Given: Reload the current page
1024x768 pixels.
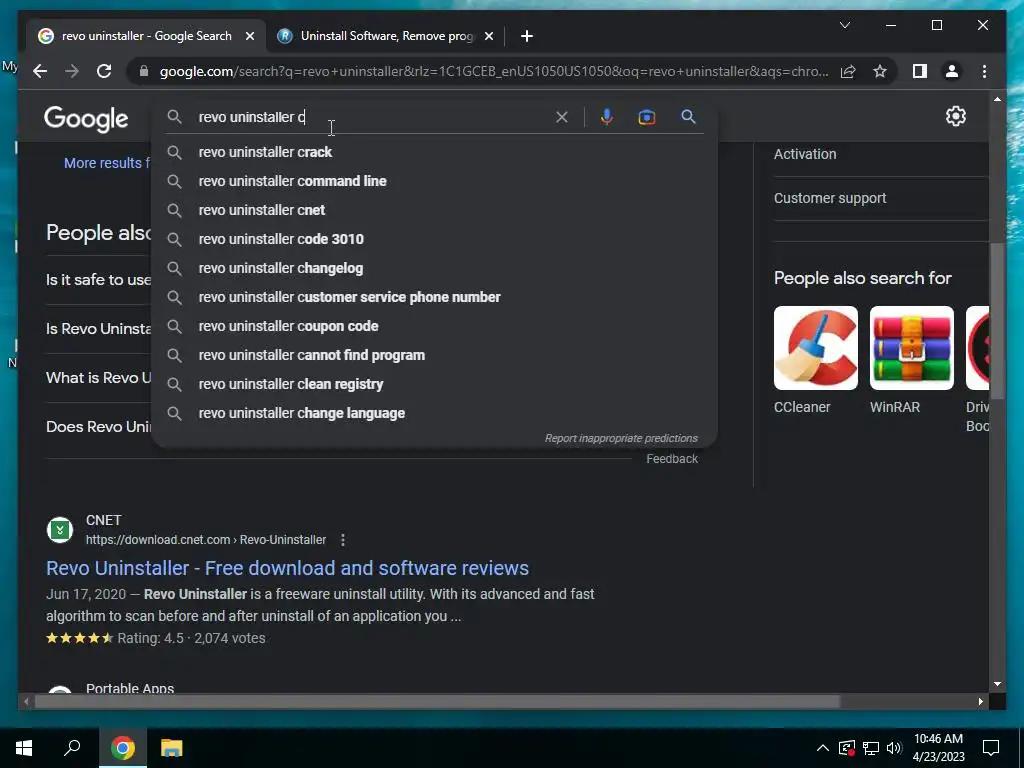Looking at the screenshot, I should click(x=104, y=71).
